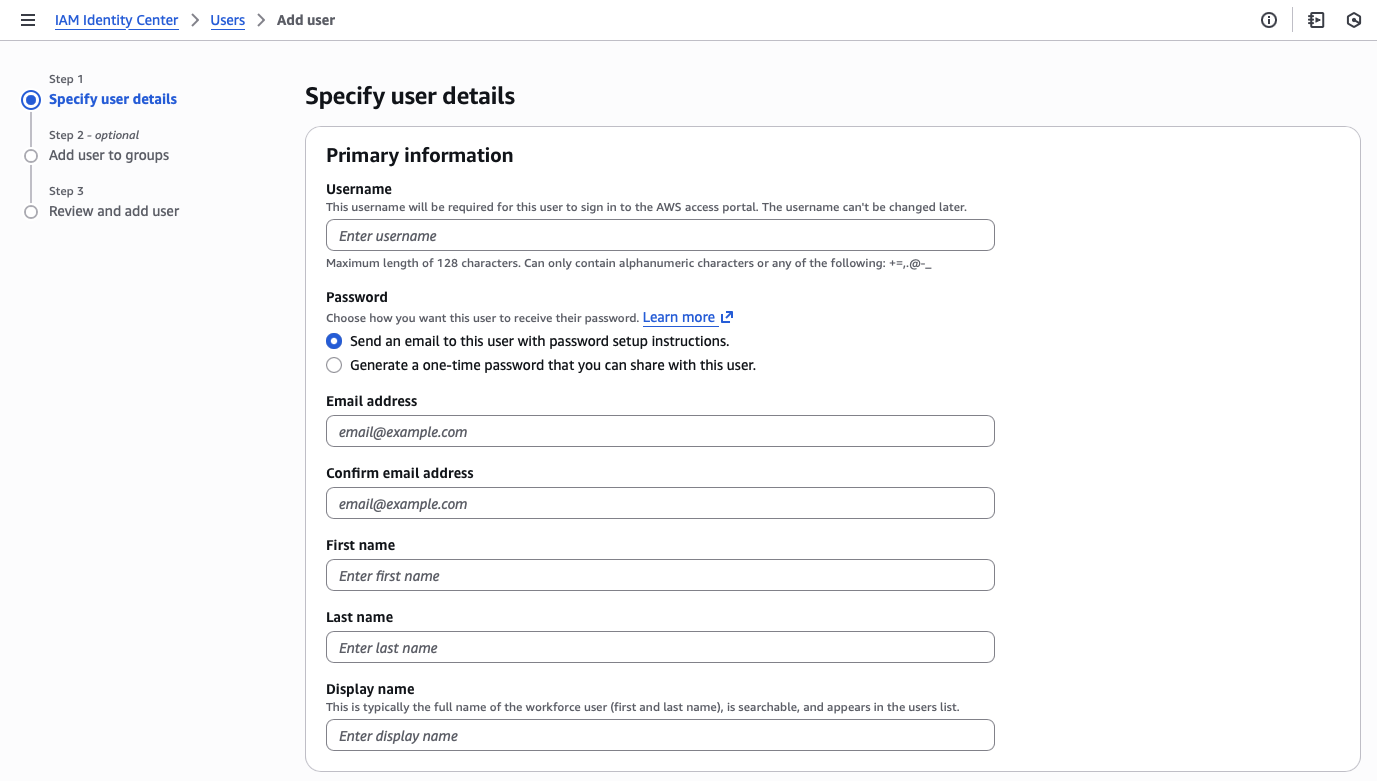Click the Confirm email address field
The image size is (1377, 781).
tap(659, 503)
